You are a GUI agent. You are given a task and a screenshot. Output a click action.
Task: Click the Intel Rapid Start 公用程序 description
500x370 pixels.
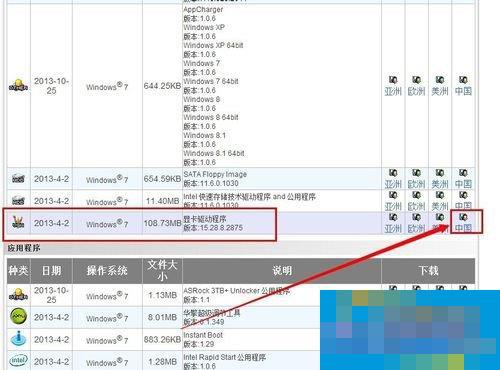coord(224,357)
